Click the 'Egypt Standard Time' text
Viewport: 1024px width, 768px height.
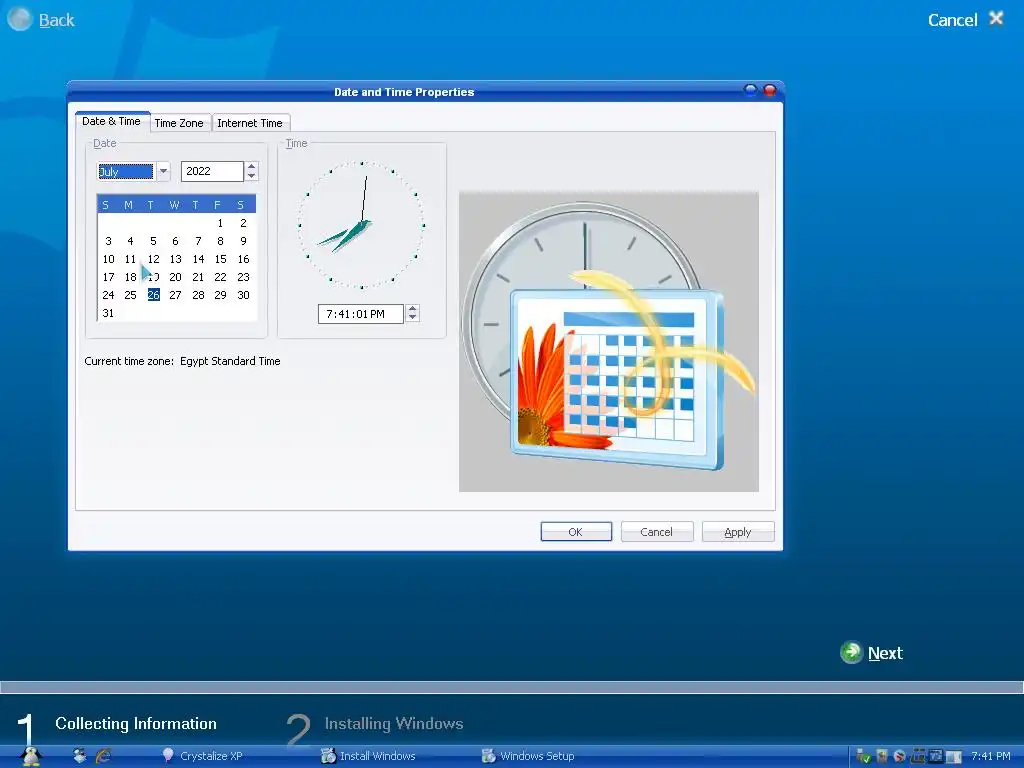[230, 360]
